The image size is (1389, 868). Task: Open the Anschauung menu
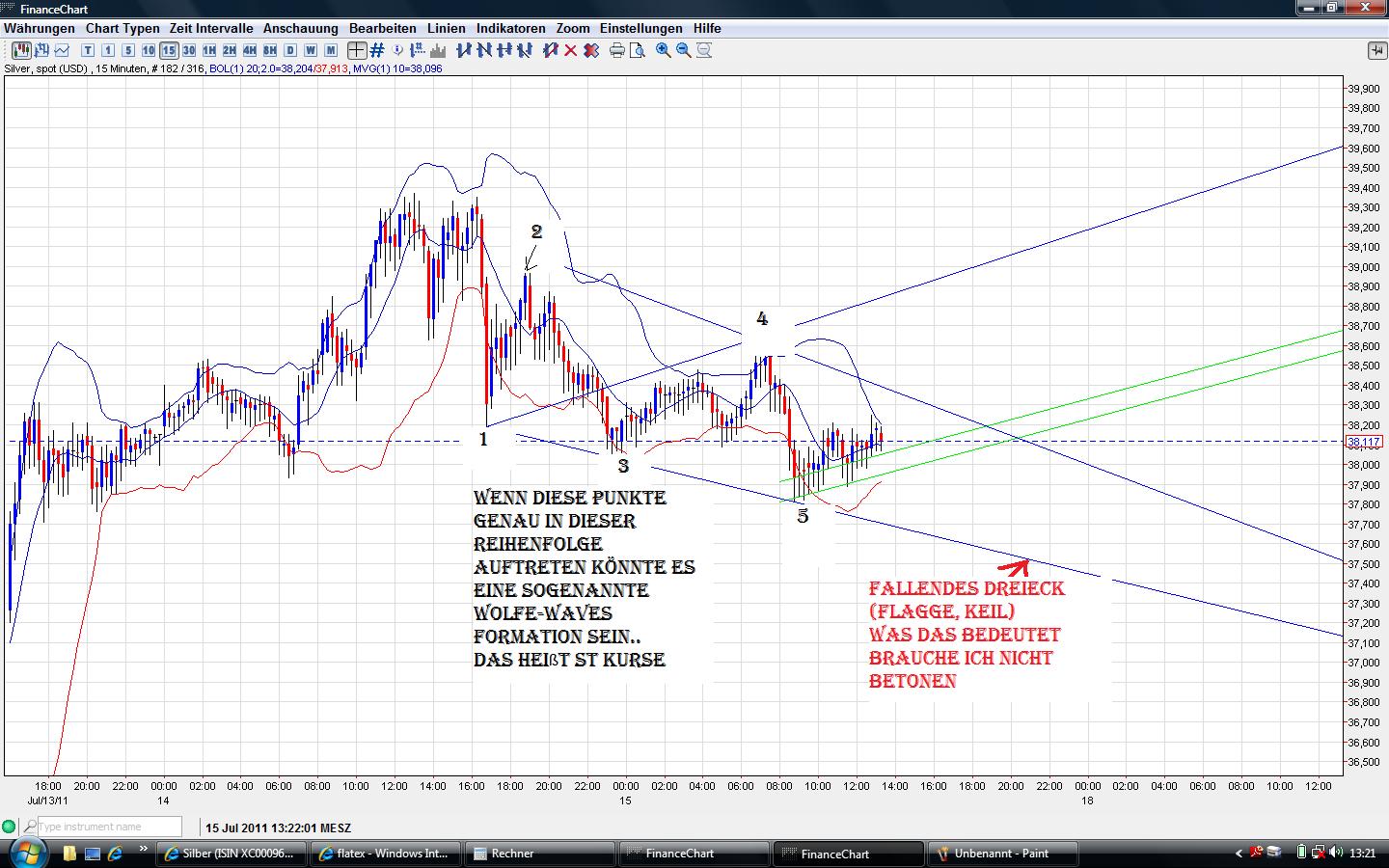coord(300,28)
